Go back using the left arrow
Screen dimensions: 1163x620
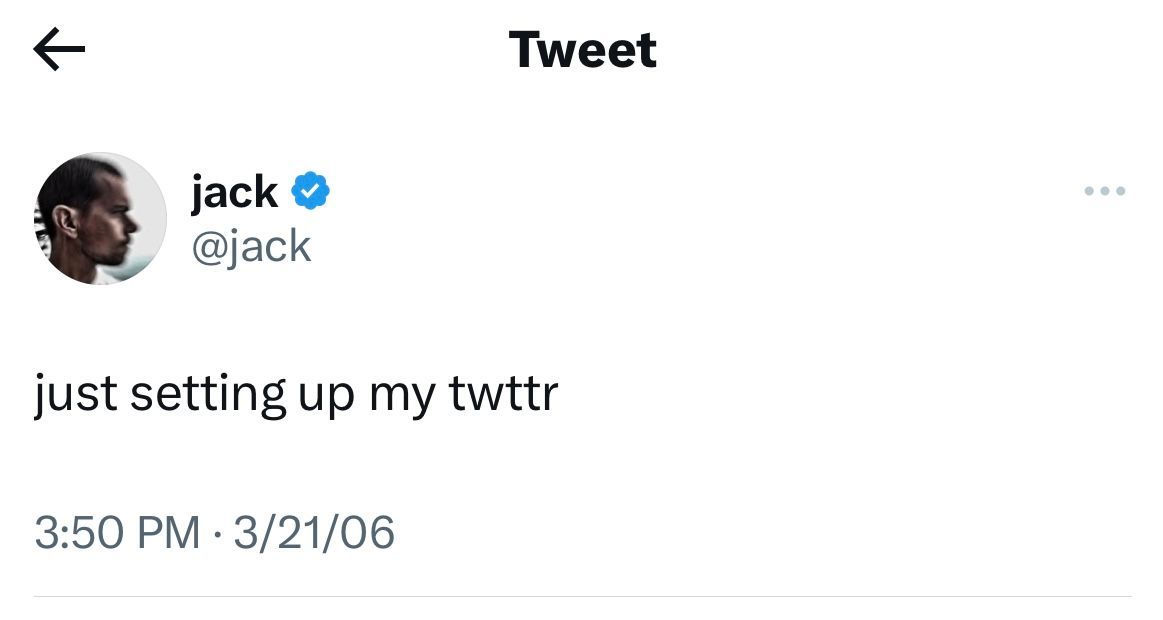(x=59, y=50)
